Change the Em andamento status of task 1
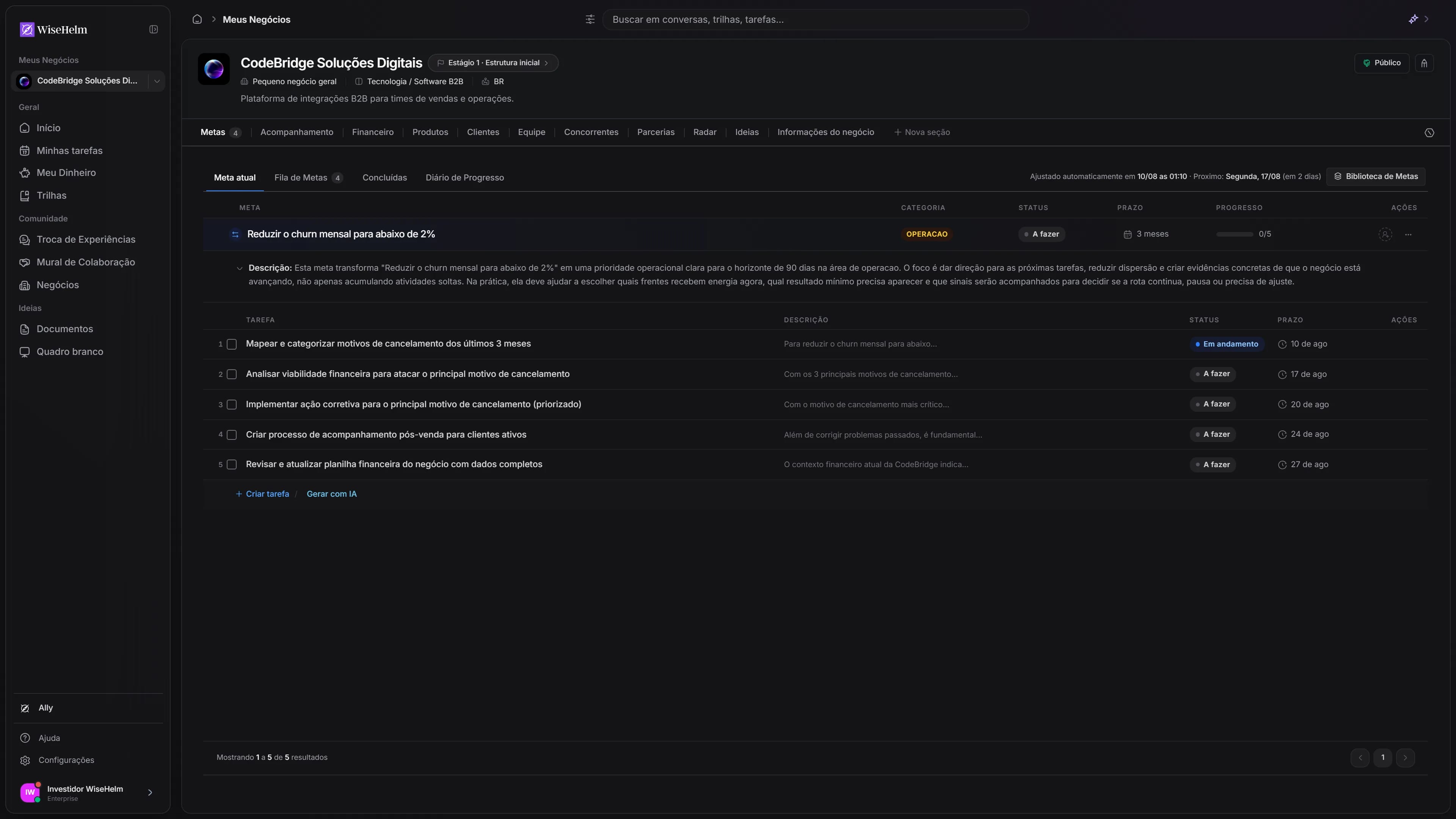This screenshot has height=819, width=1456. (1227, 344)
